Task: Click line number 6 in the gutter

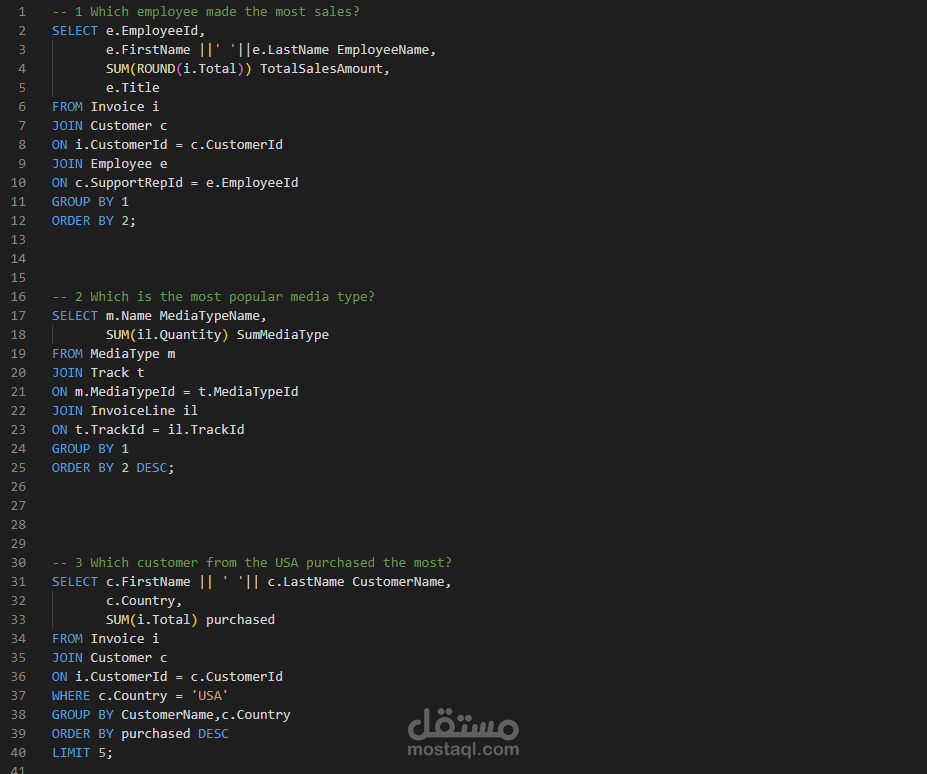Action: pos(22,107)
